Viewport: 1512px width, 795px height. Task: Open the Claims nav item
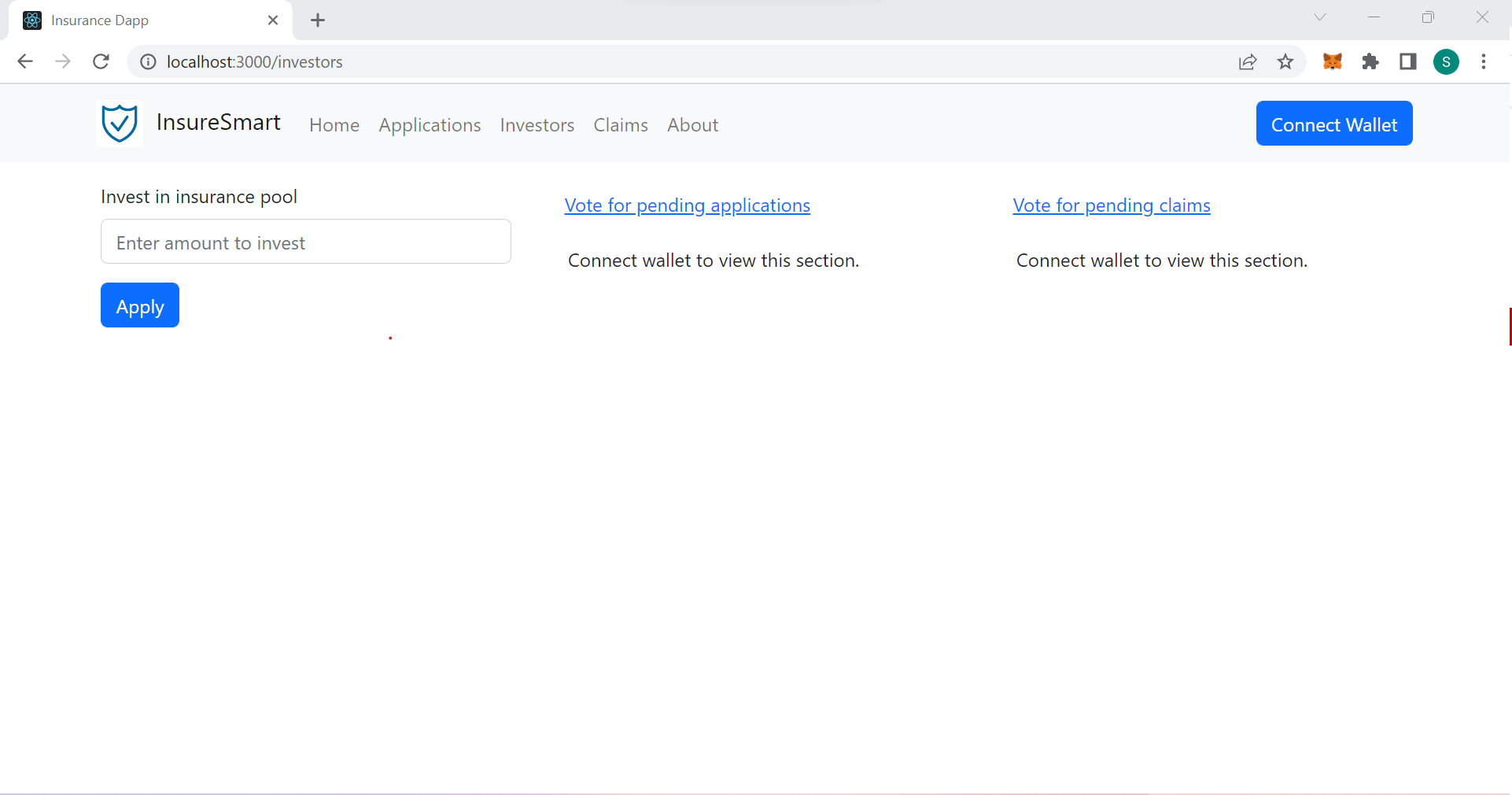pyautogui.click(x=621, y=125)
